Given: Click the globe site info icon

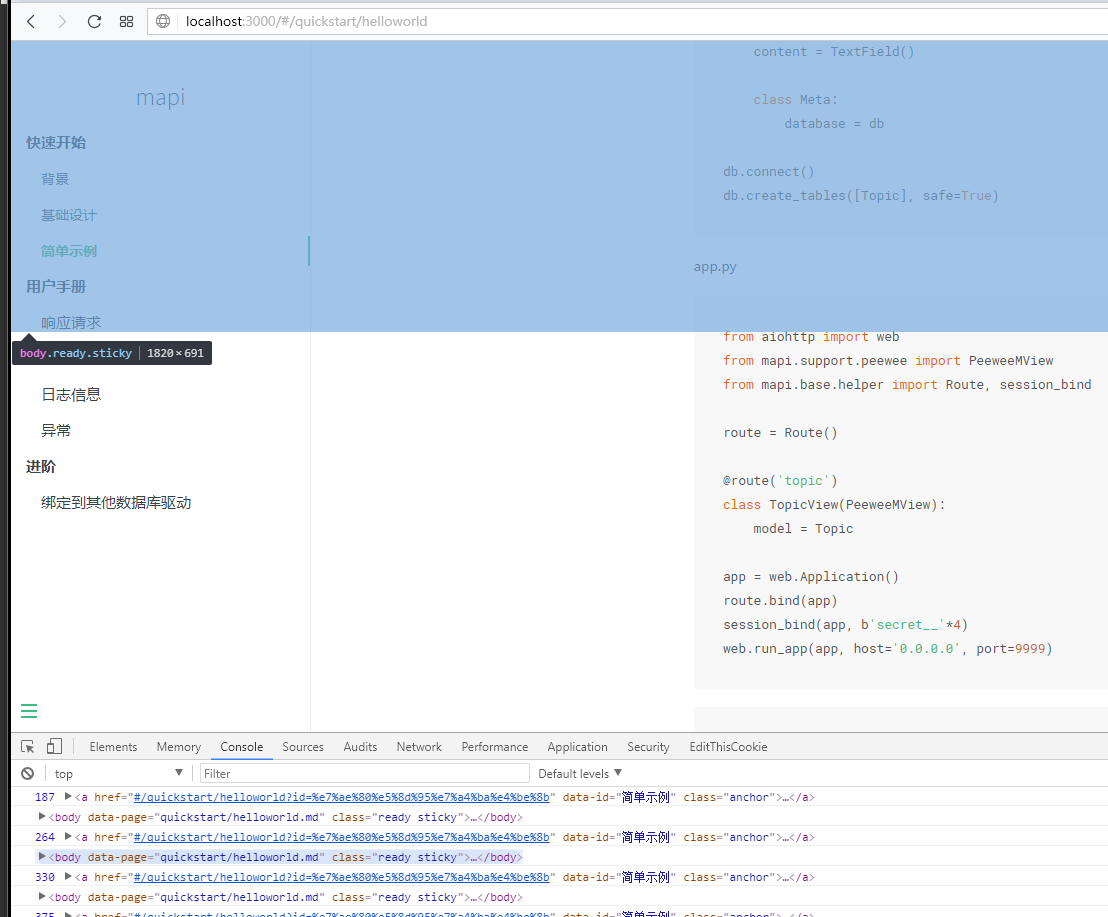Looking at the screenshot, I should [x=163, y=21].
